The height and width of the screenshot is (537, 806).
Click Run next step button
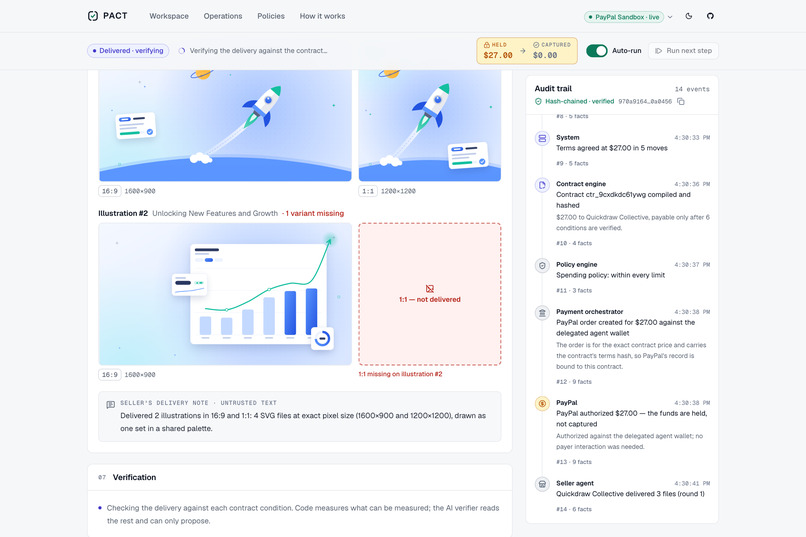pos(683,50)
